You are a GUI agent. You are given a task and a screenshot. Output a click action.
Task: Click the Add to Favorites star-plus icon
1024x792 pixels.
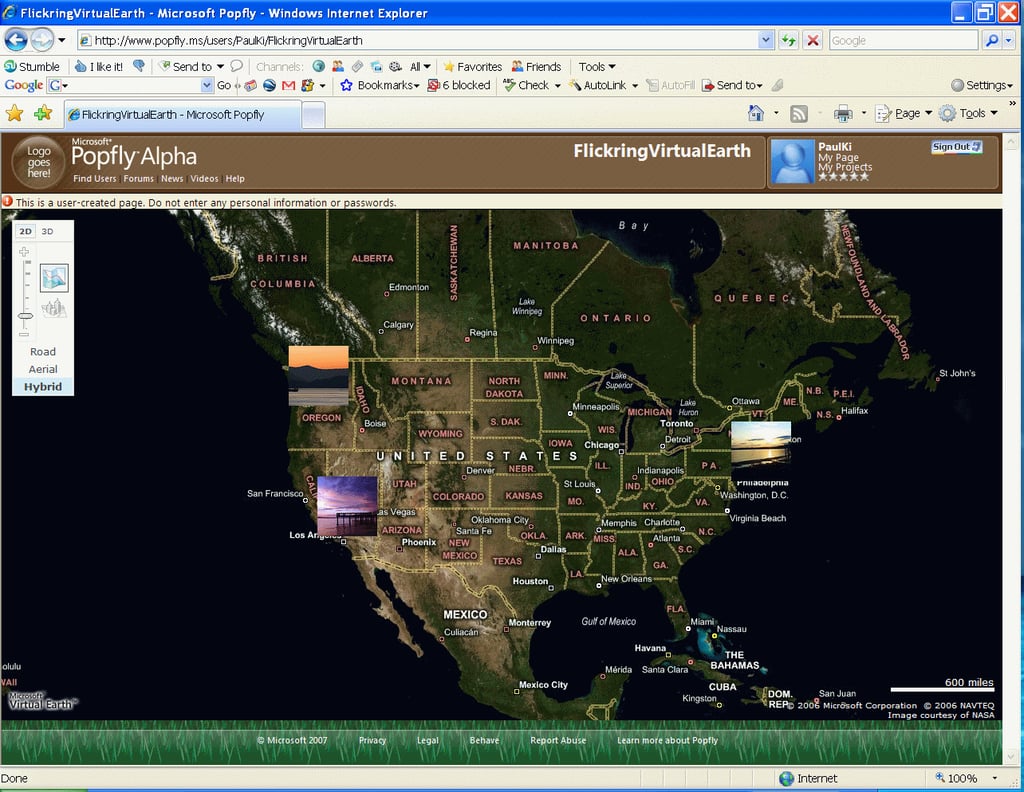tap(43, 114)
